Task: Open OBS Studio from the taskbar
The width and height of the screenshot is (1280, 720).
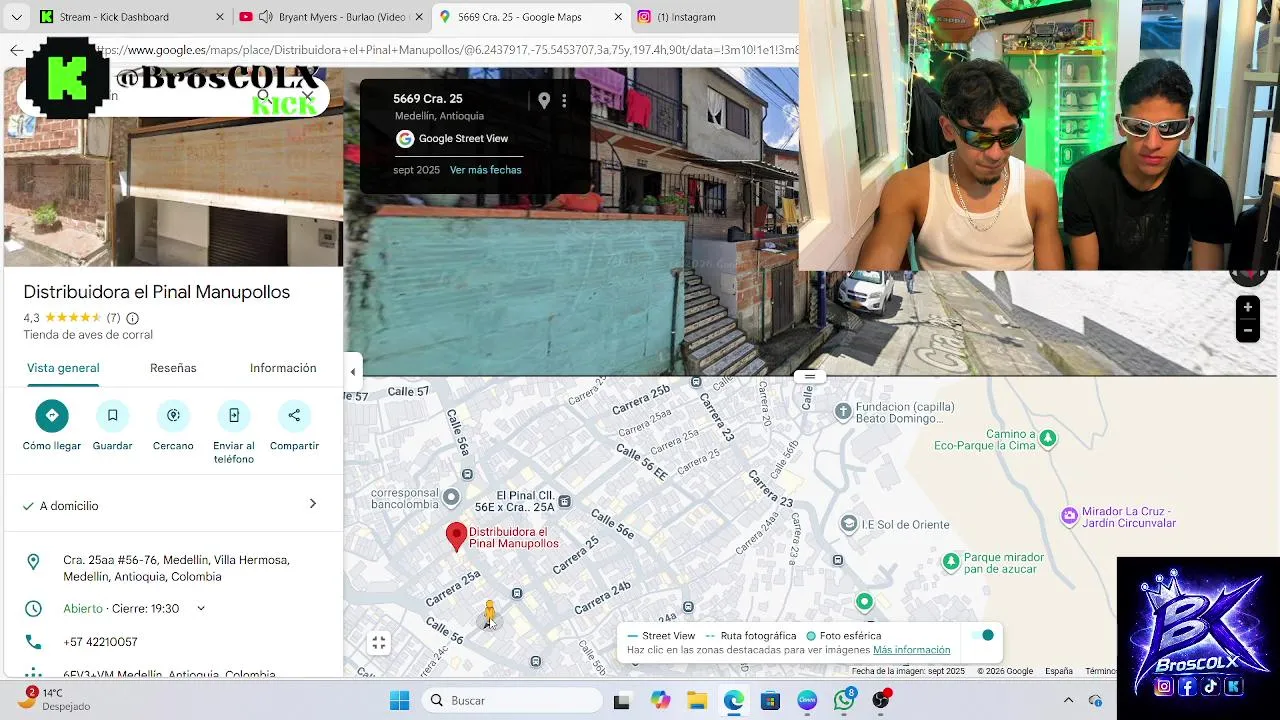Action: 881,700
